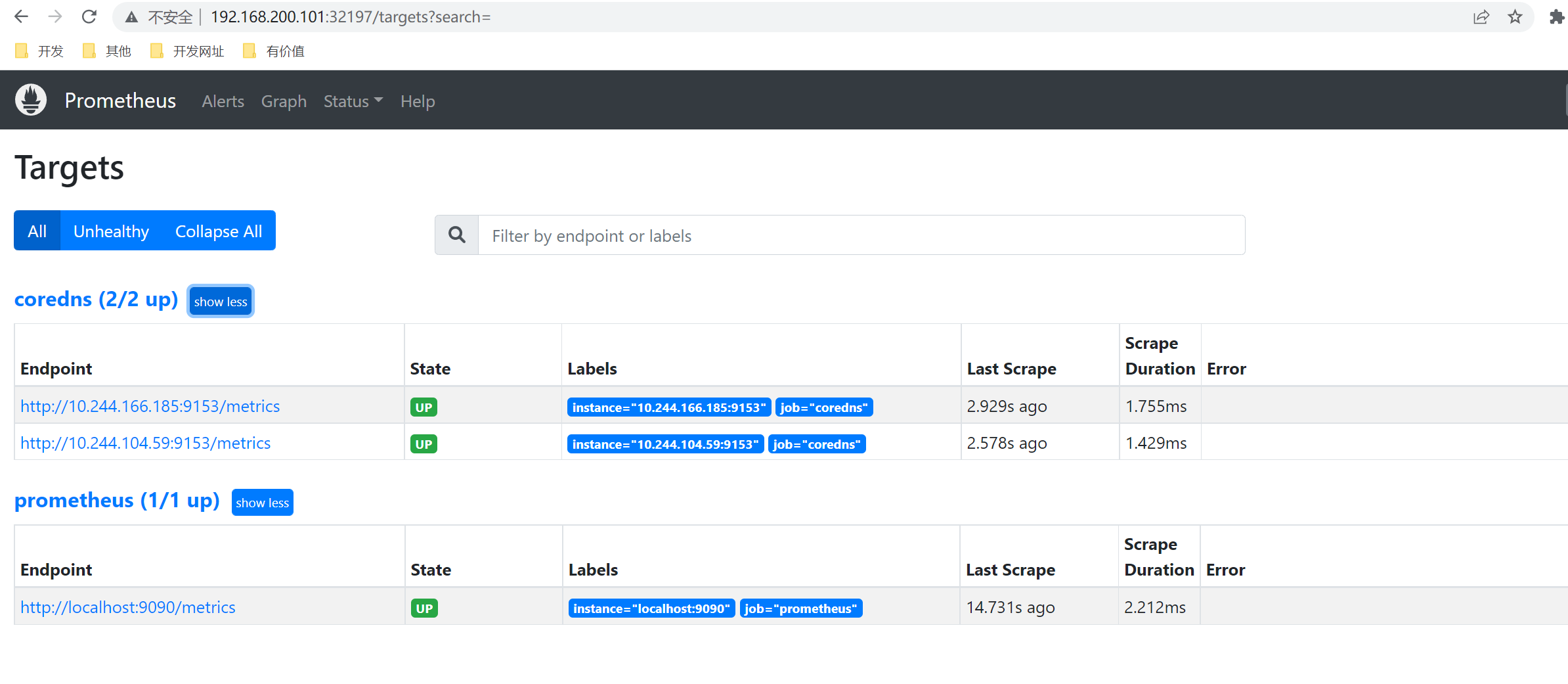Click the not-secure warning triangle icon
This screenshot has height=684, width=1568.
point(131,17)
